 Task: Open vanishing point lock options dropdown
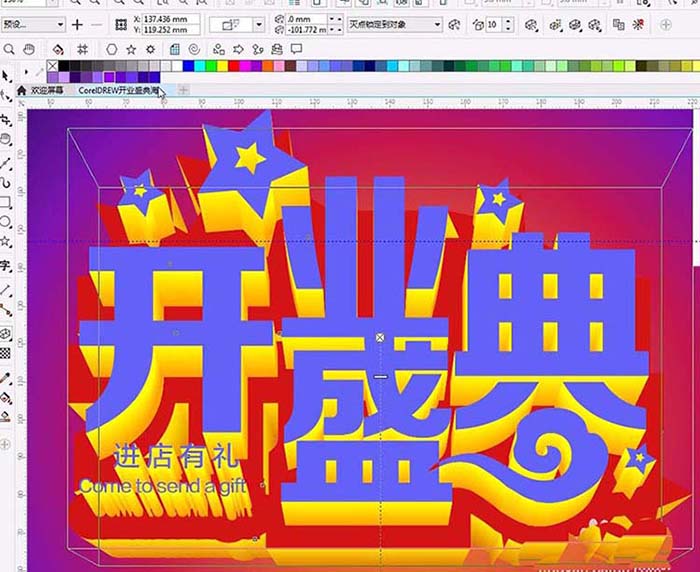tap(438, 25)
